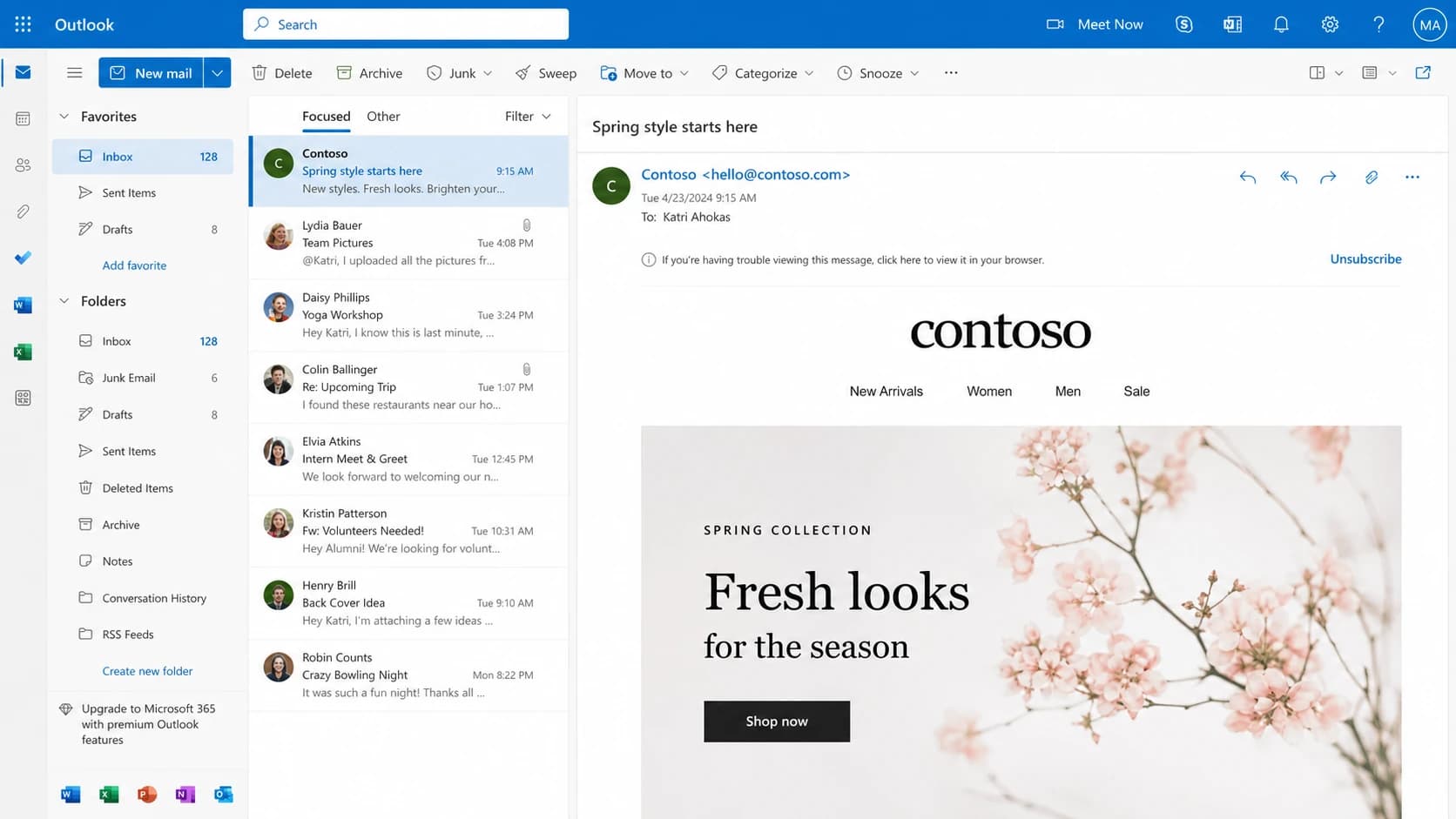Open Lydia Bauer's Team Pictures email
This screenshot has width=1456, height=819.
coord(409,243)
